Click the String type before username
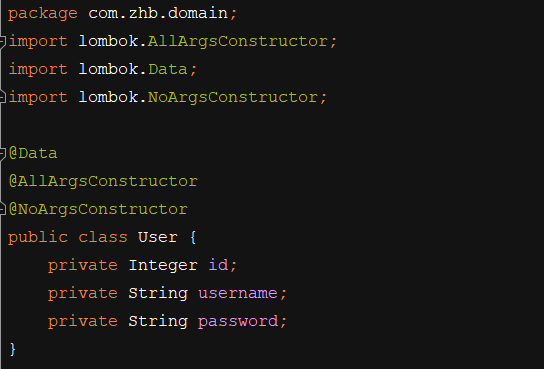Screen dimensions: 544x369 pos(158,293)
